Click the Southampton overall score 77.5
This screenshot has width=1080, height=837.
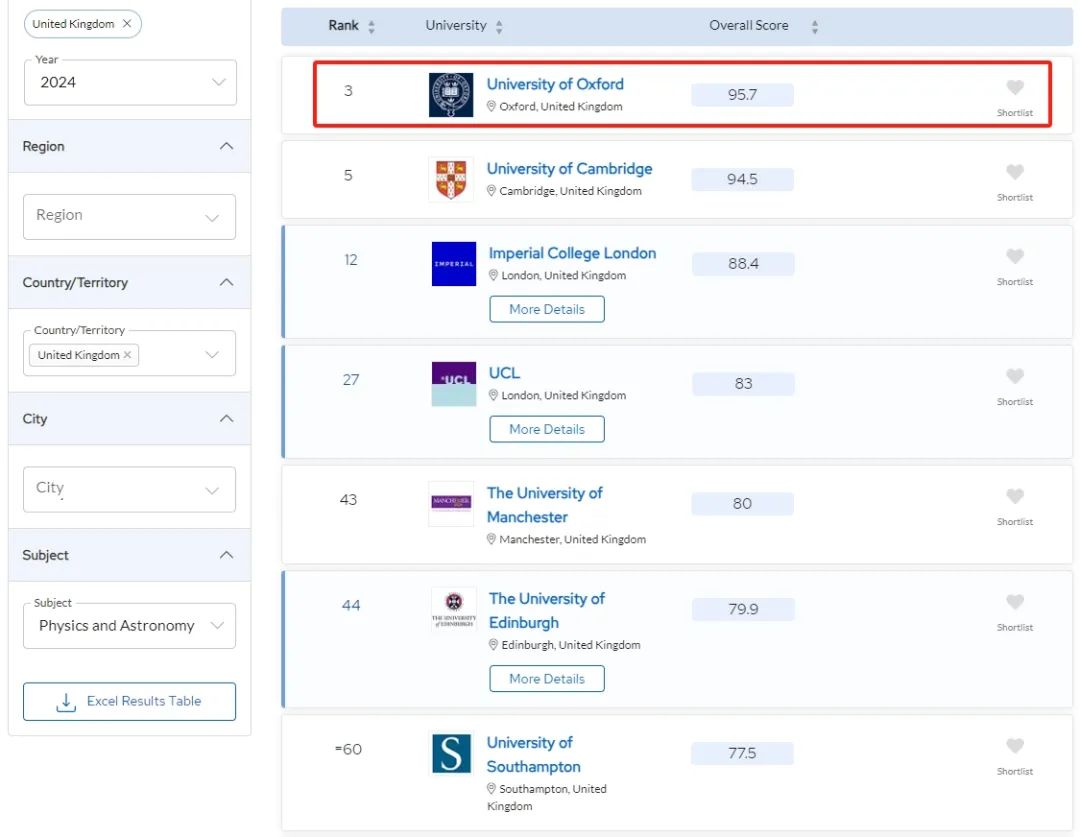coord(742,753)
